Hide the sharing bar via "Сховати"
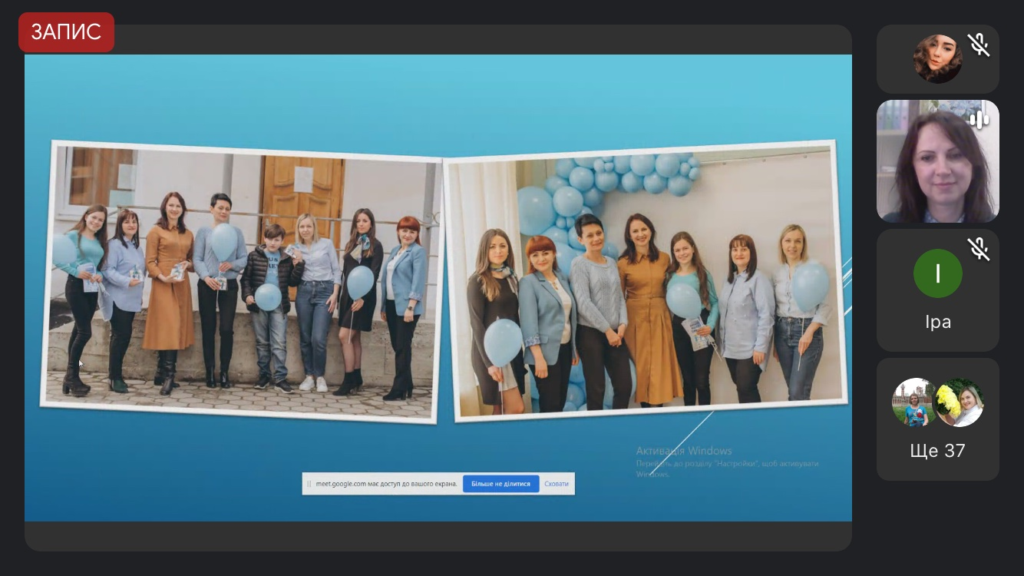 pos(556,484)
